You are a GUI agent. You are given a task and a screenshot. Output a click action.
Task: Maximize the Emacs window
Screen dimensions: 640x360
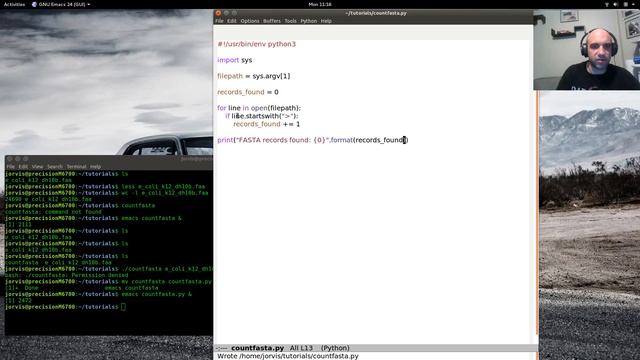(x=234, y=13)
